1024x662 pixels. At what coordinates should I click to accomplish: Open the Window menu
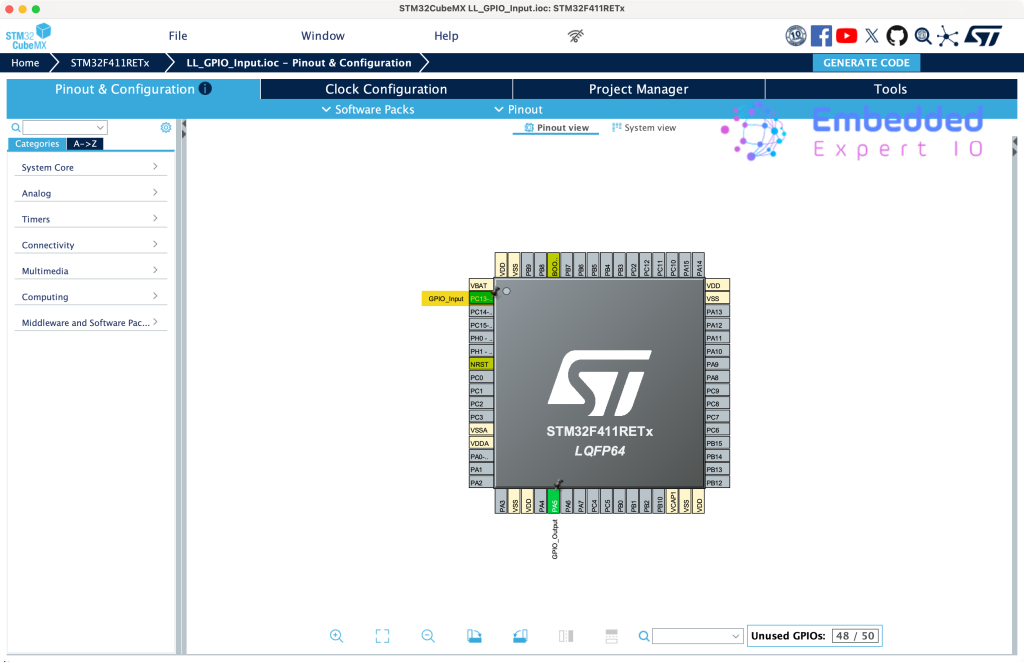click(x=323, y=36)
